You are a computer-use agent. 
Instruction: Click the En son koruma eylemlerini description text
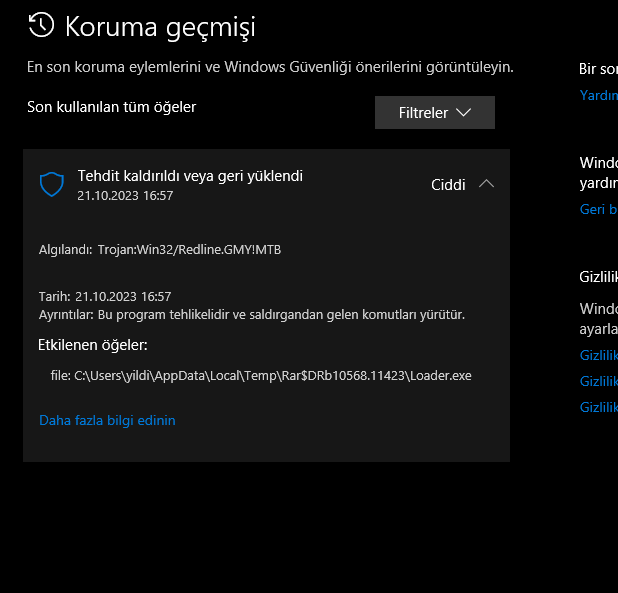click(x=270, y=67)
